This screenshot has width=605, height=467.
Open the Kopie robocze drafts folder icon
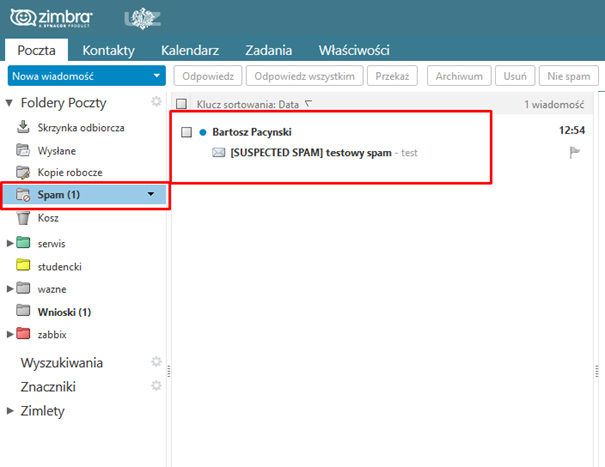[24, 172]
